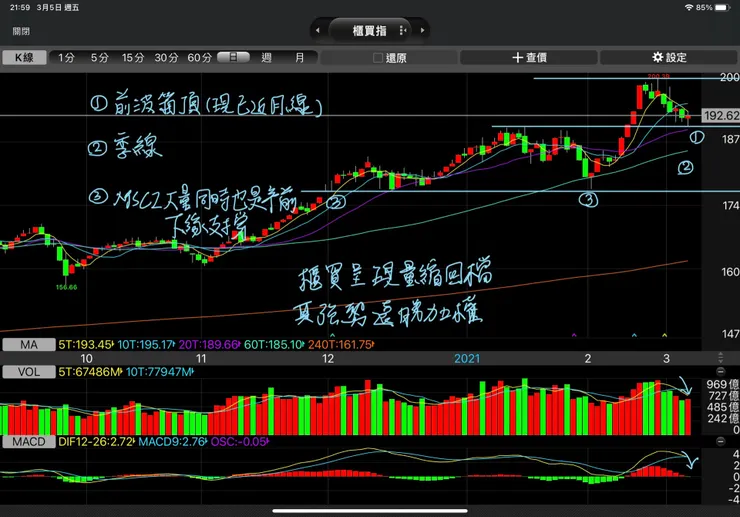Viewport: 740px width, 517px height.
Task: Select the K線 chart tab
Action: click(x=24, y=58)
